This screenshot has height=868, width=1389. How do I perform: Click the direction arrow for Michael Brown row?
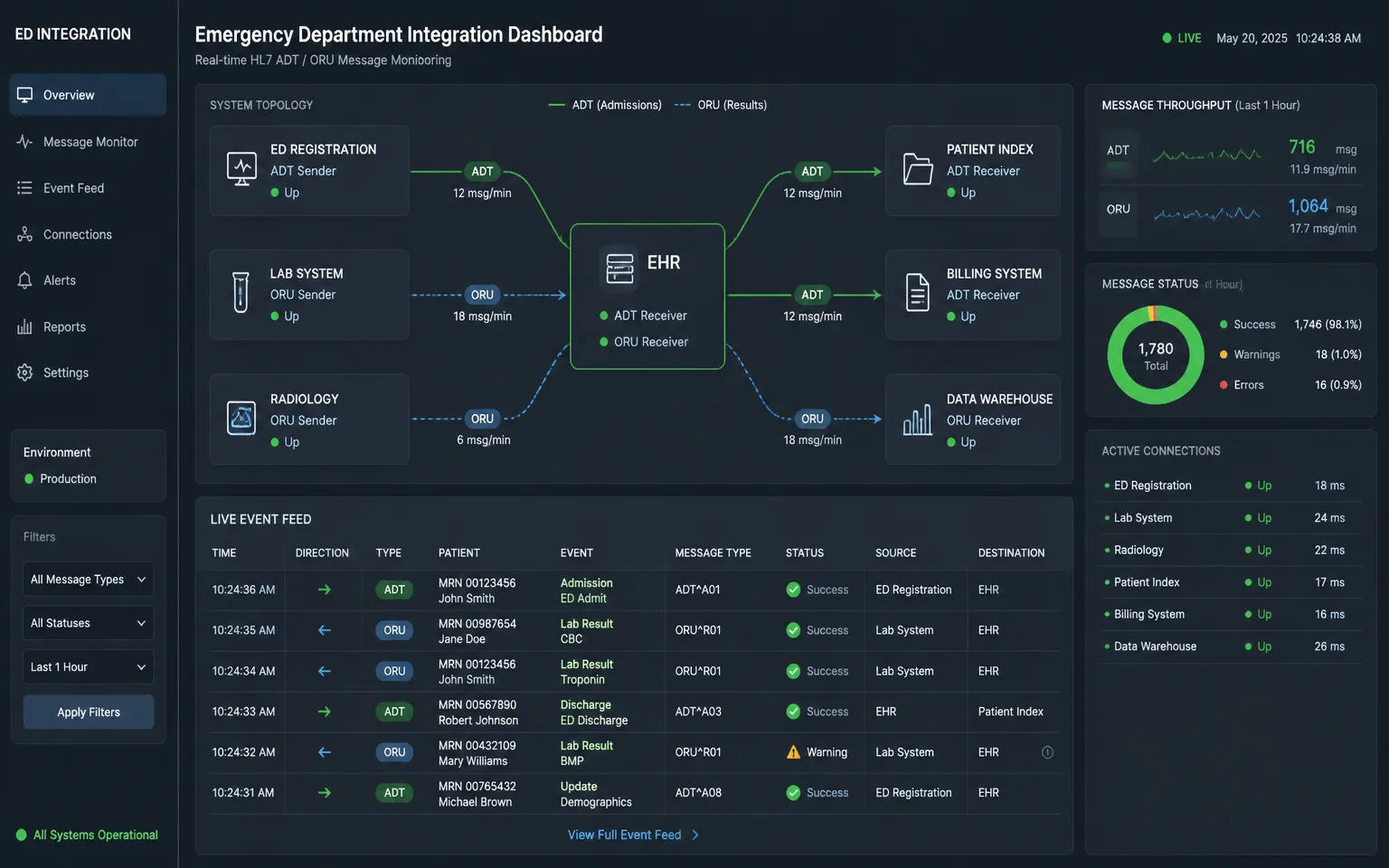325,793
